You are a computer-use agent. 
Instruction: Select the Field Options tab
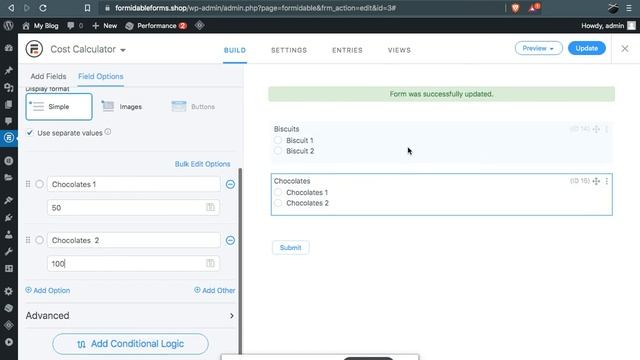[x=100, y=76]
